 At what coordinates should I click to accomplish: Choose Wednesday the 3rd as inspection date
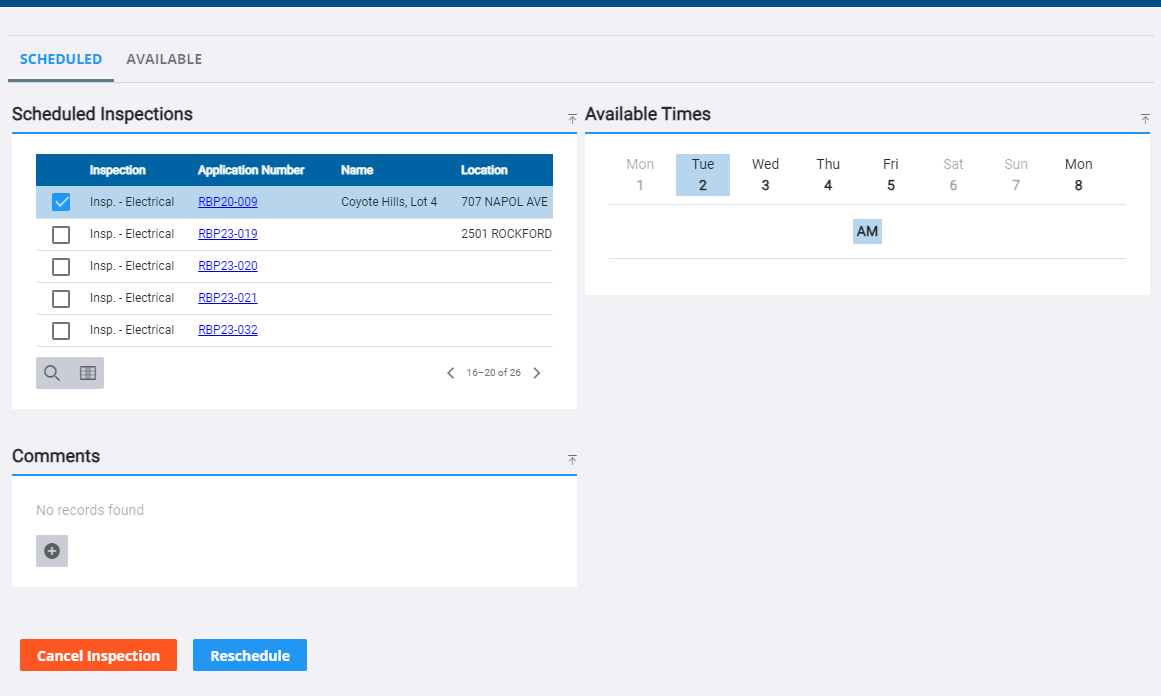tap(765, 174)
